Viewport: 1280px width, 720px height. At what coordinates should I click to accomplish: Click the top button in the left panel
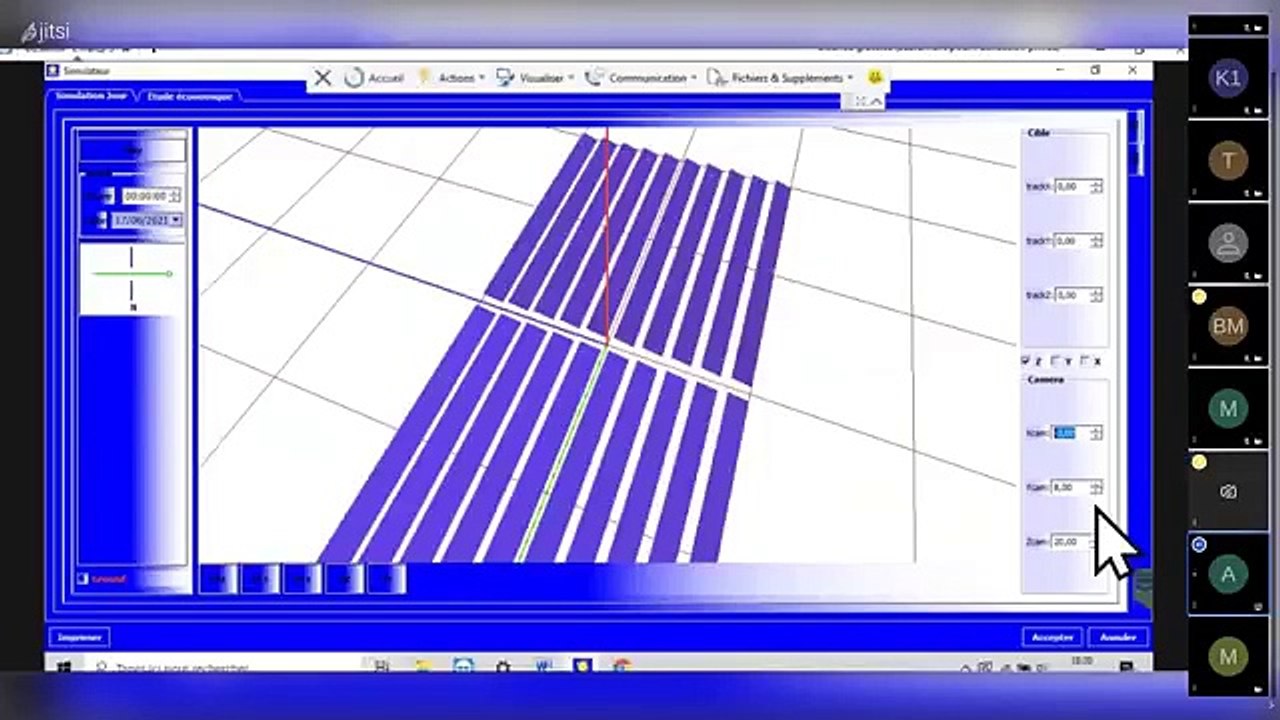coord(132,150)
